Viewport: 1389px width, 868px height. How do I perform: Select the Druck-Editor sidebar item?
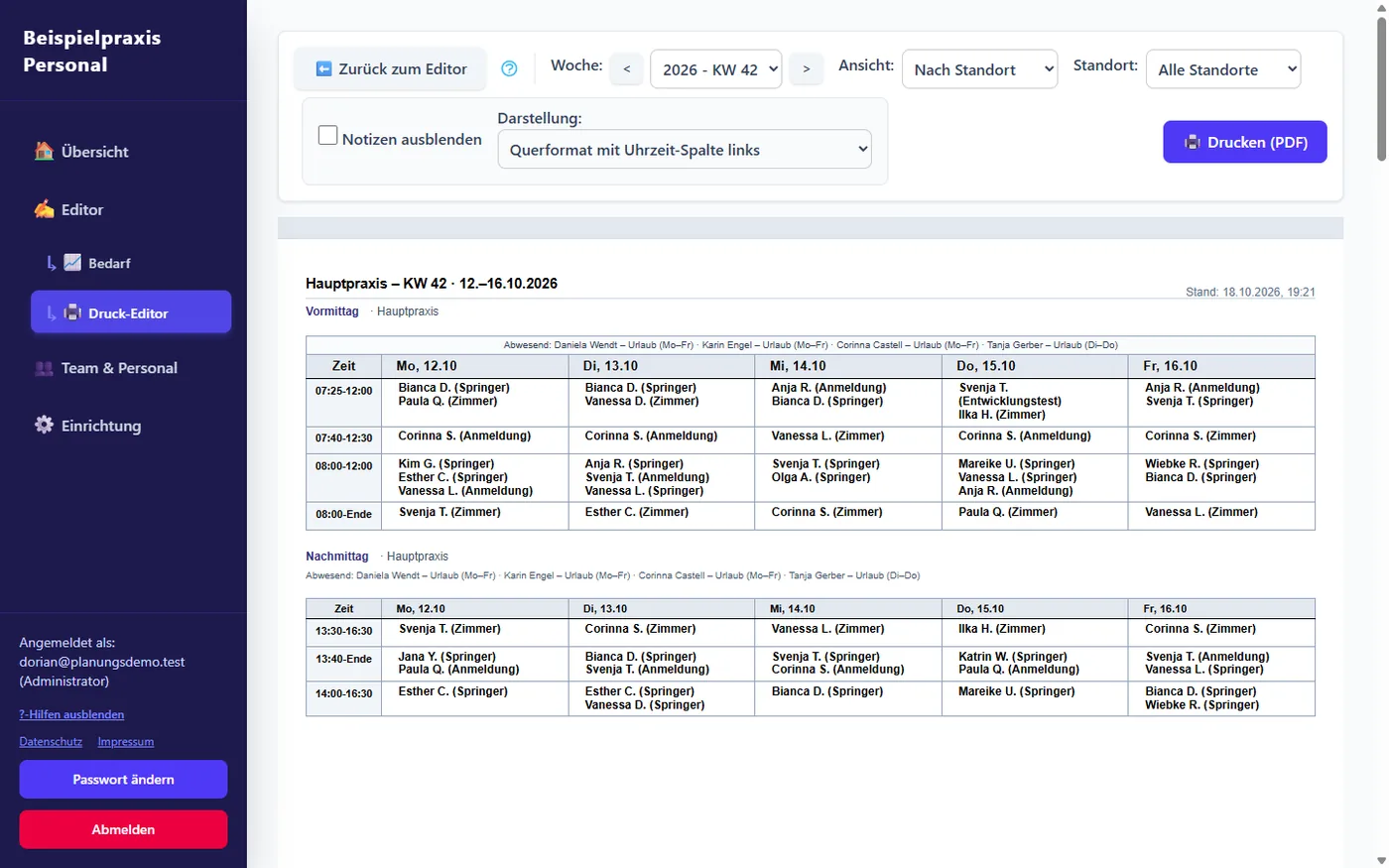pos(131,312)
